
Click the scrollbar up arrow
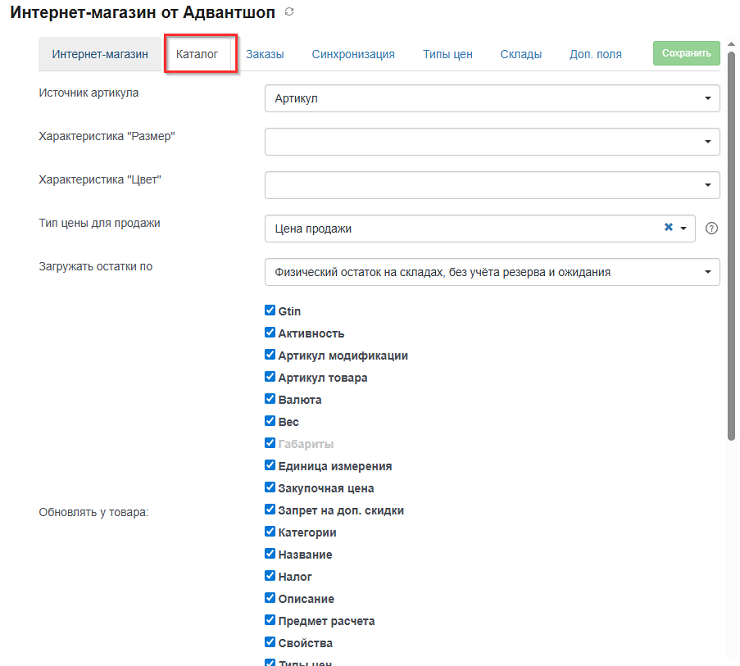[732, 44]
